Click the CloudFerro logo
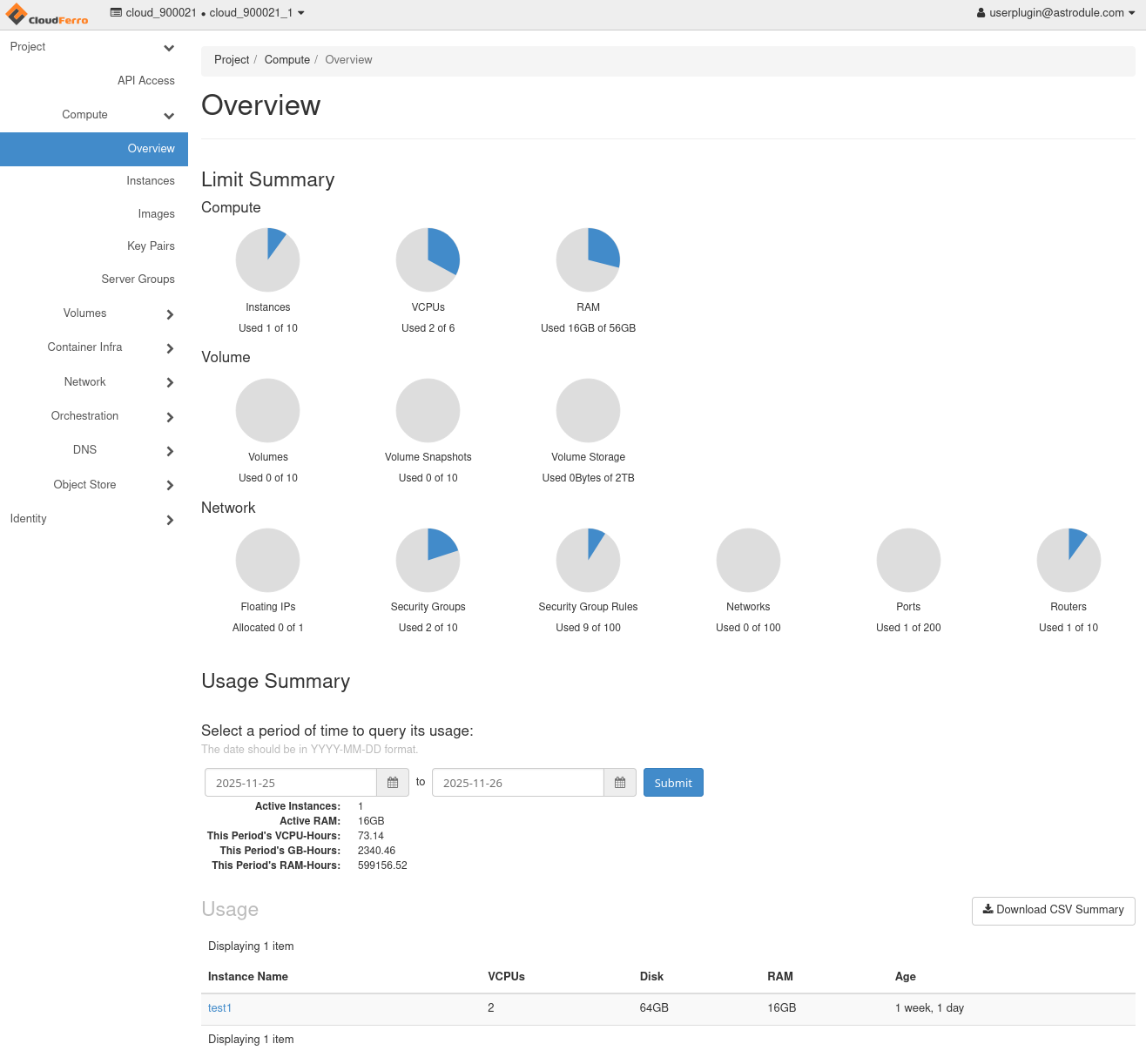The width and height of the screenshot is (1146, 1064). click(47, 15)
